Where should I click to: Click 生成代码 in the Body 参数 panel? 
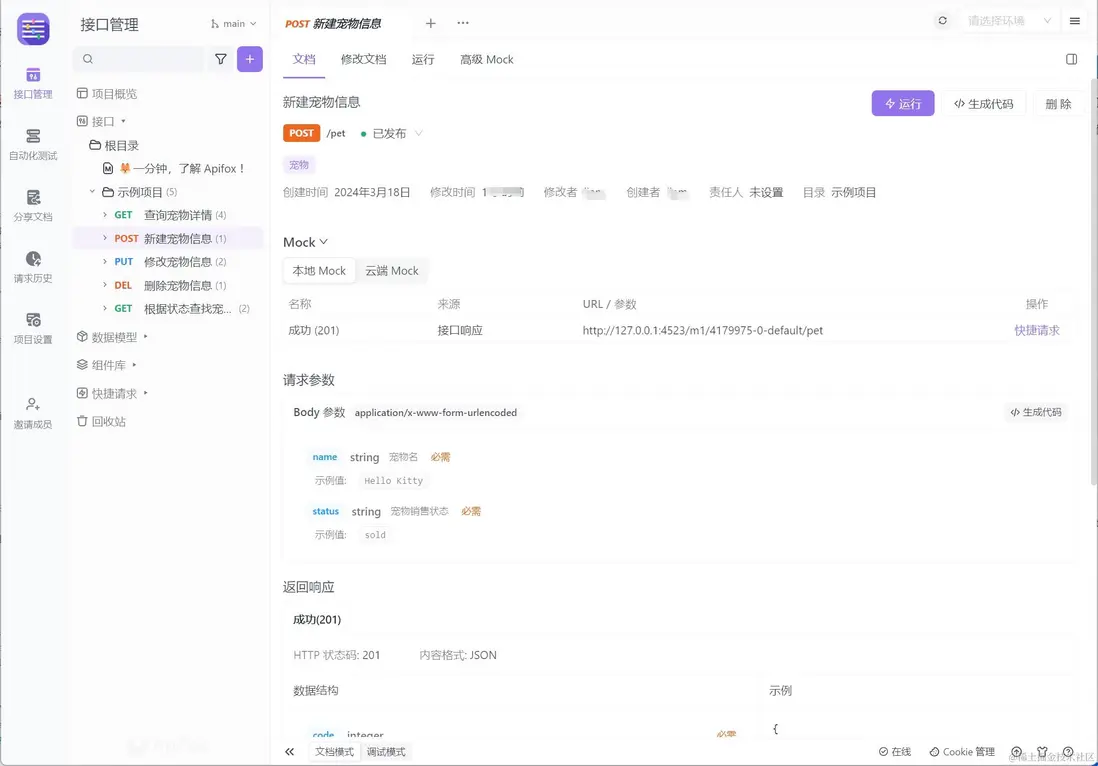click(x=1036, y=412)
